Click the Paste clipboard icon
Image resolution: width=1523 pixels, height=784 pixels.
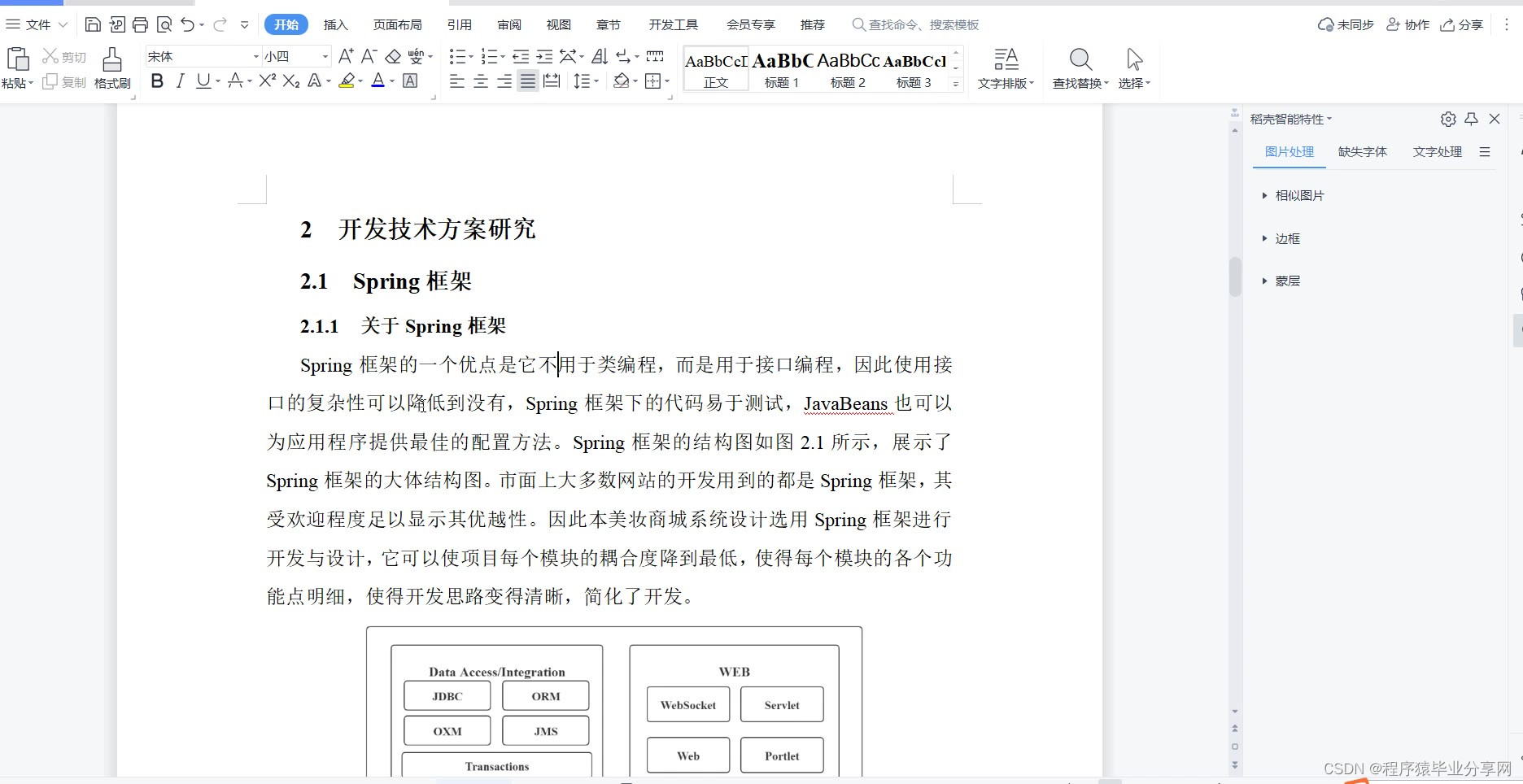(18, 59)
